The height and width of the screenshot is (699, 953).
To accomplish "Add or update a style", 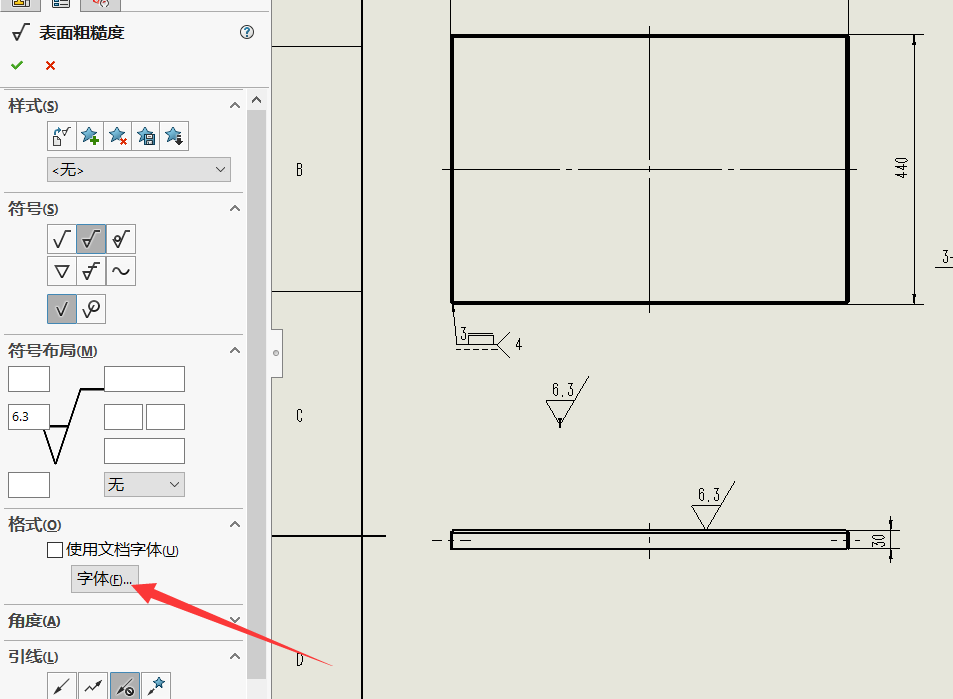I will coord(89,136).
